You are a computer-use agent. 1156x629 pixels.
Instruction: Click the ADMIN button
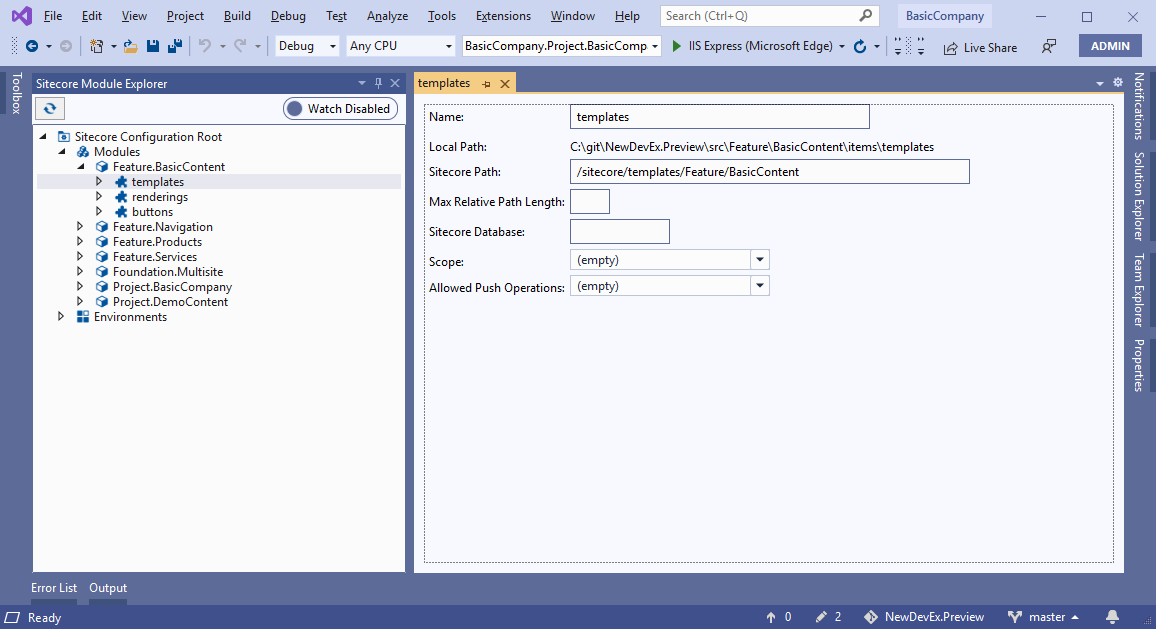click(1110, 46)
